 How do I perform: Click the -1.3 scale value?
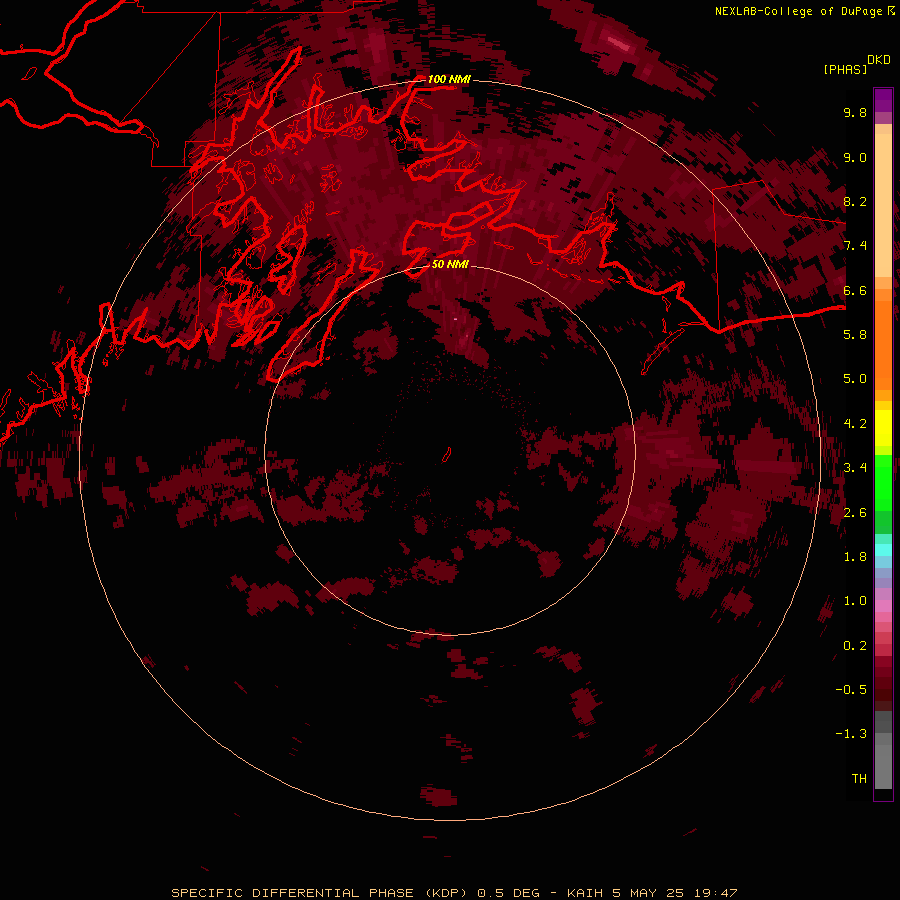pyautogui.click(x=851, y=734)
